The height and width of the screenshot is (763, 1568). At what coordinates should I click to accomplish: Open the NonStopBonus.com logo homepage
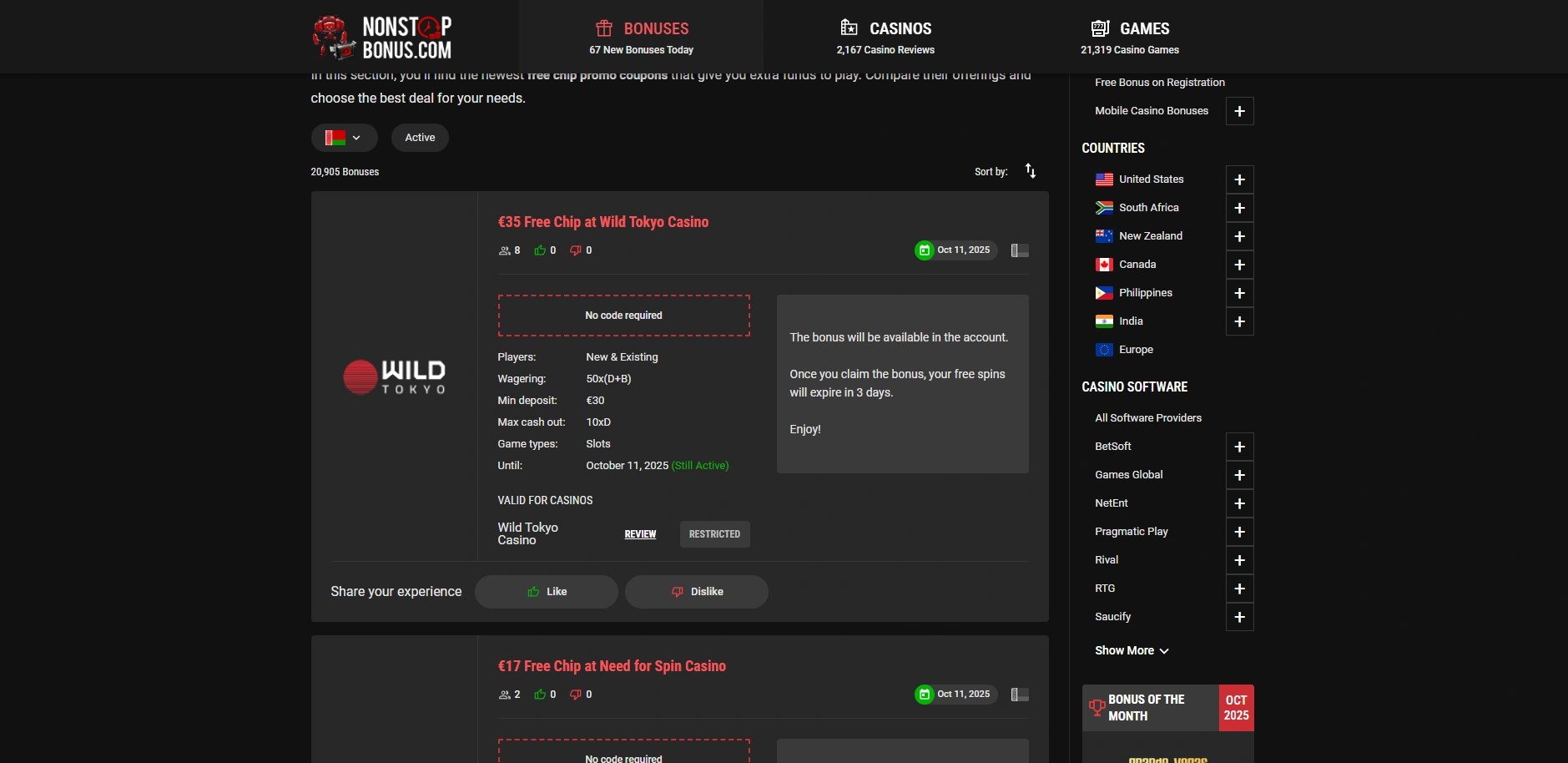click(382, 38)
